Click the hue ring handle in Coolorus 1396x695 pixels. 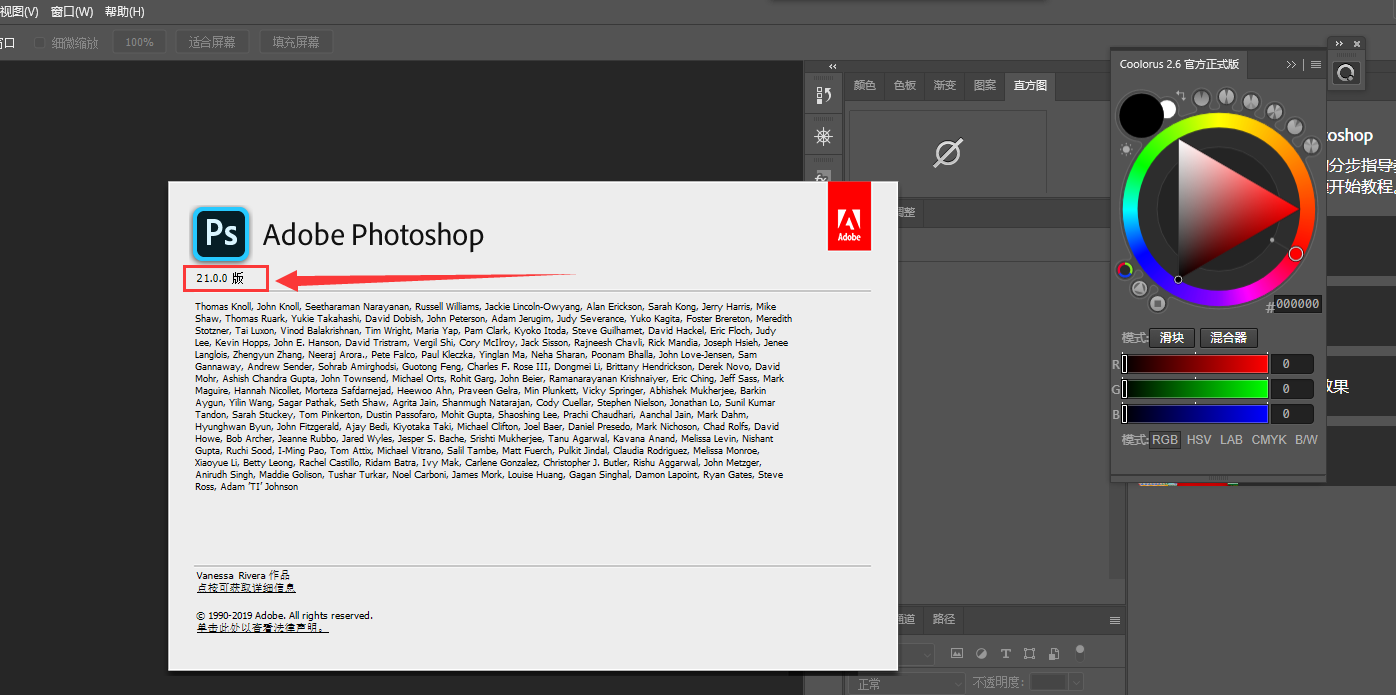(x=1296, y=254)
